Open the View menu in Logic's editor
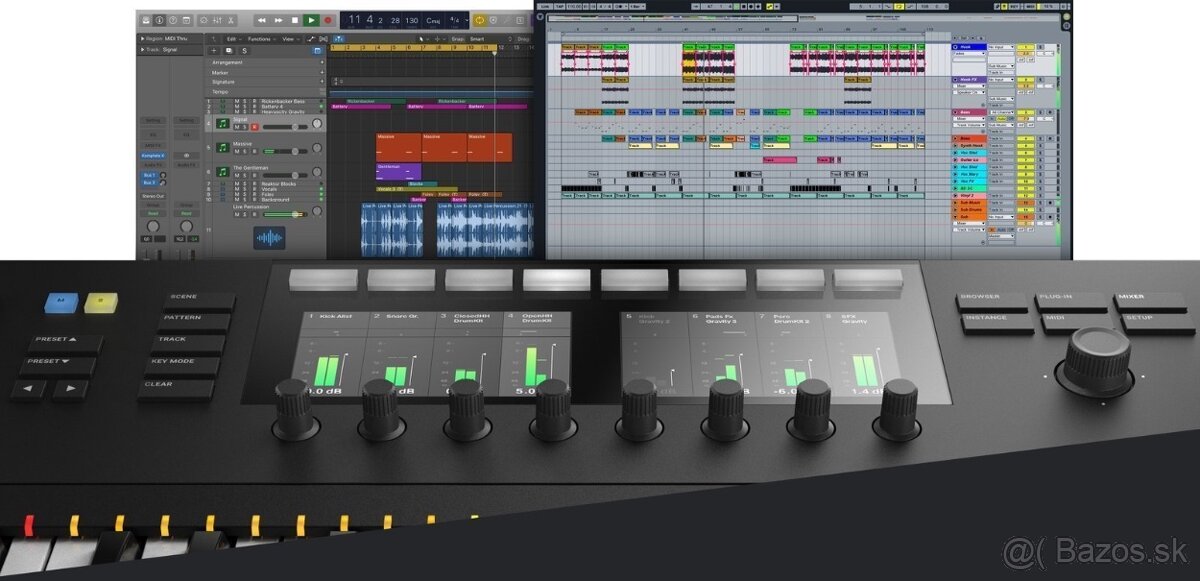1200x581 pixels. (x=289, y=38)
